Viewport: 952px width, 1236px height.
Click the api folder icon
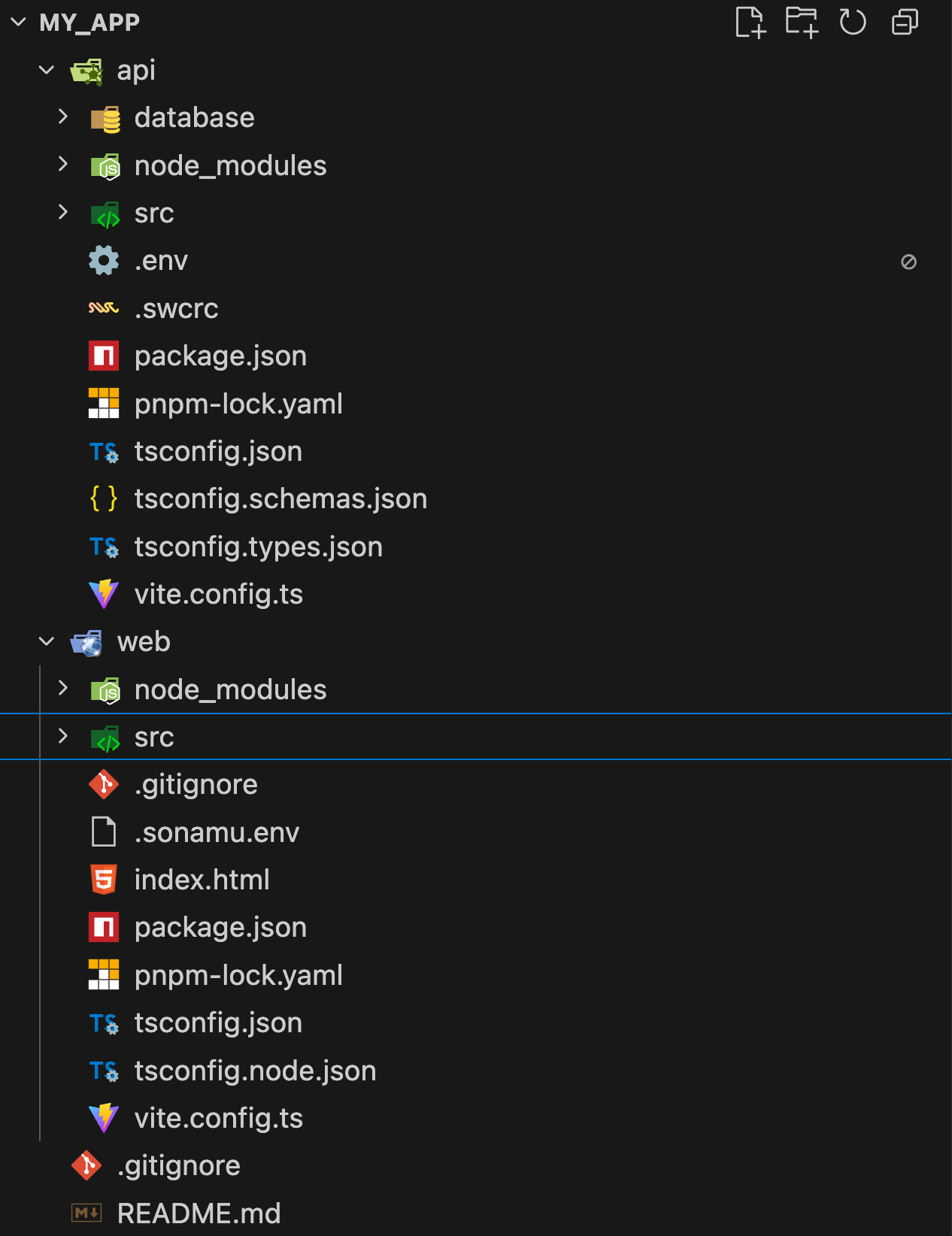coord(87,71)
